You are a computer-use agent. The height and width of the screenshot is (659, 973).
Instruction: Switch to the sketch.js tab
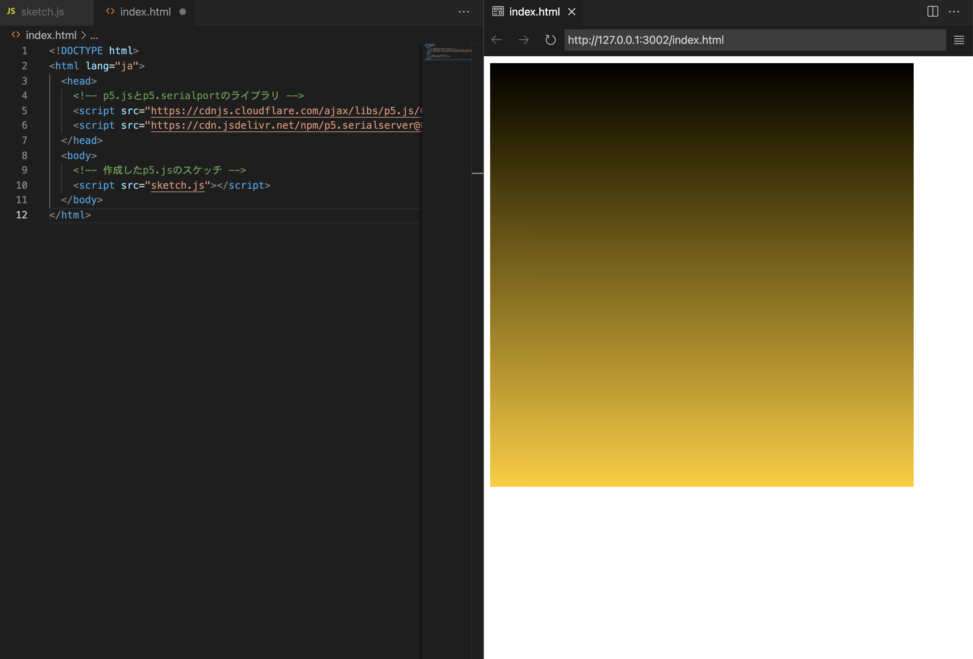44,13
